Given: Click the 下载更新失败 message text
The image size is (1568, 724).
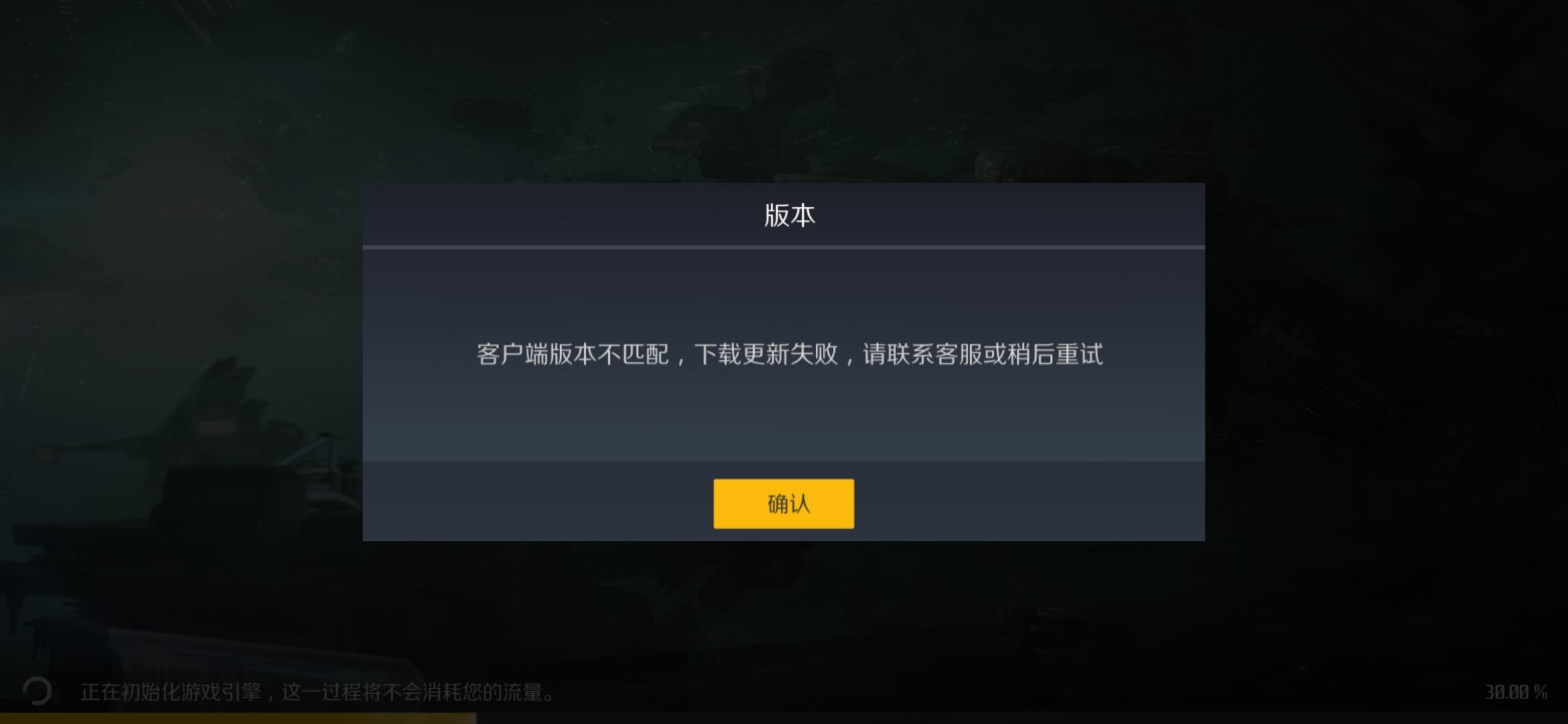Looking at the screenshot, I should (766, 354).
